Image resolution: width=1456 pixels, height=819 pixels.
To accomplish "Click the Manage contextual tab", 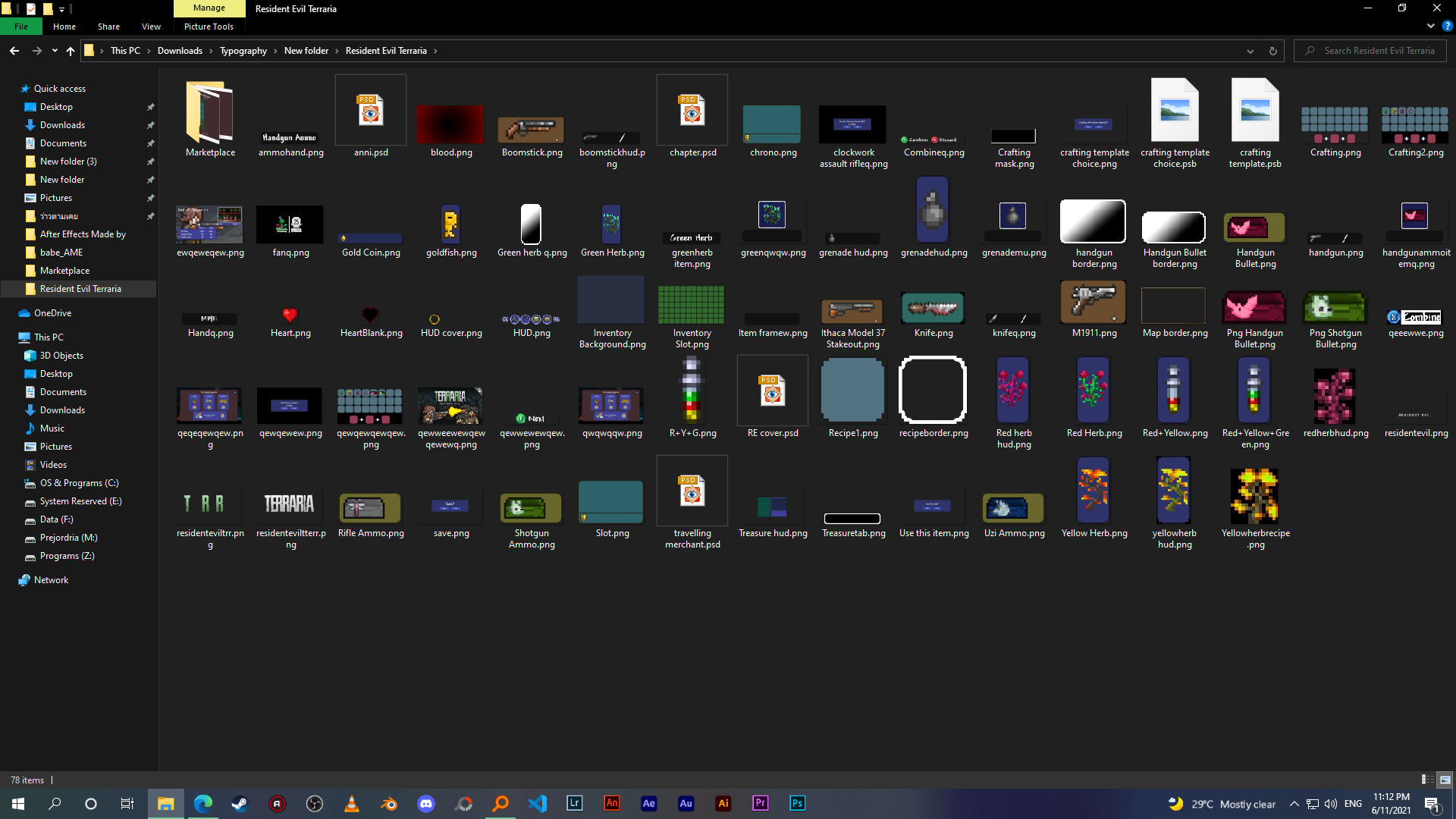I will 209,8.
